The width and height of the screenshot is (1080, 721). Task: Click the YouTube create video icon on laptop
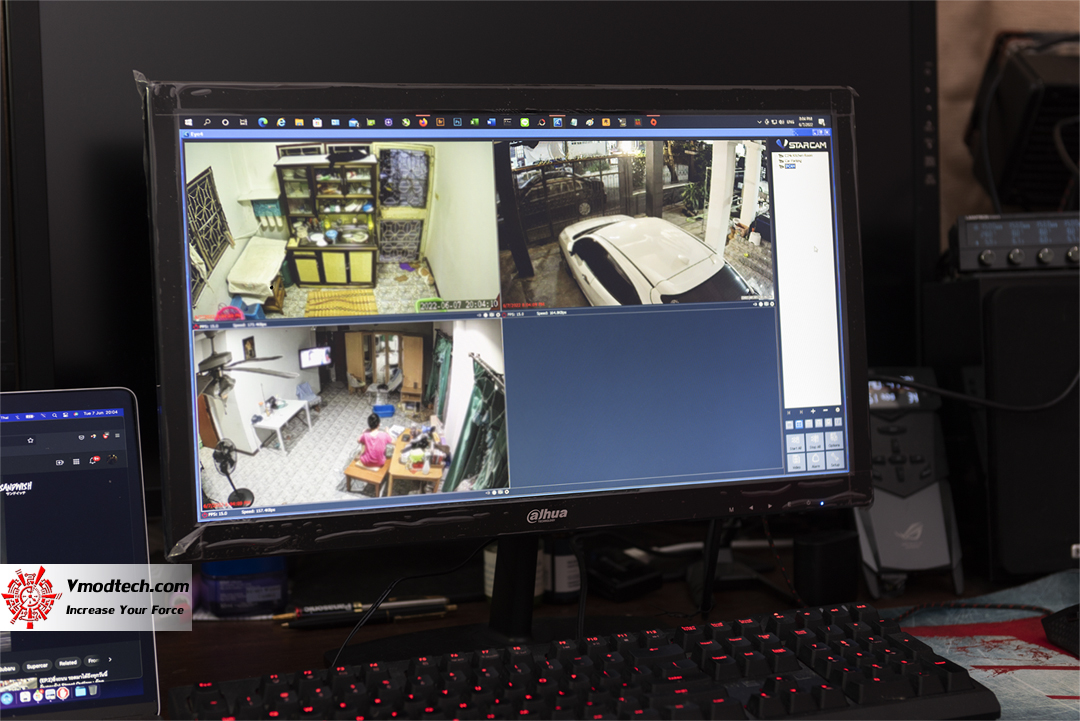pyautogui.click(x=60, y=462)
